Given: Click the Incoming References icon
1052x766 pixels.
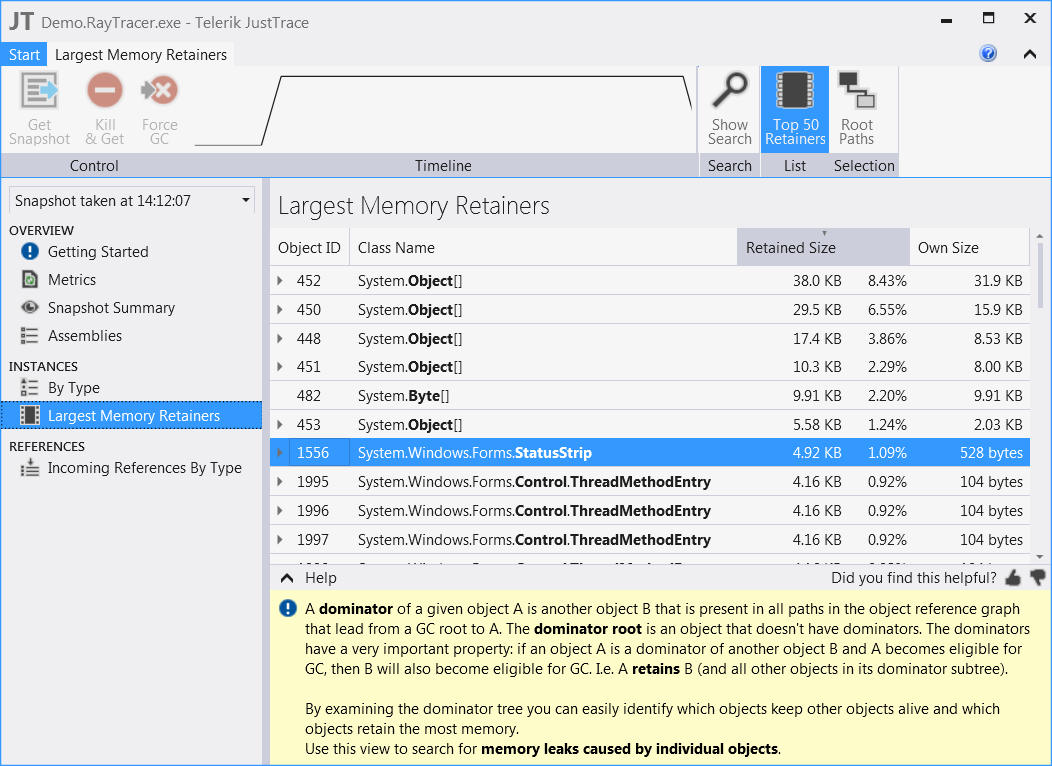Looking at the screenshot, I should (30, 468).
